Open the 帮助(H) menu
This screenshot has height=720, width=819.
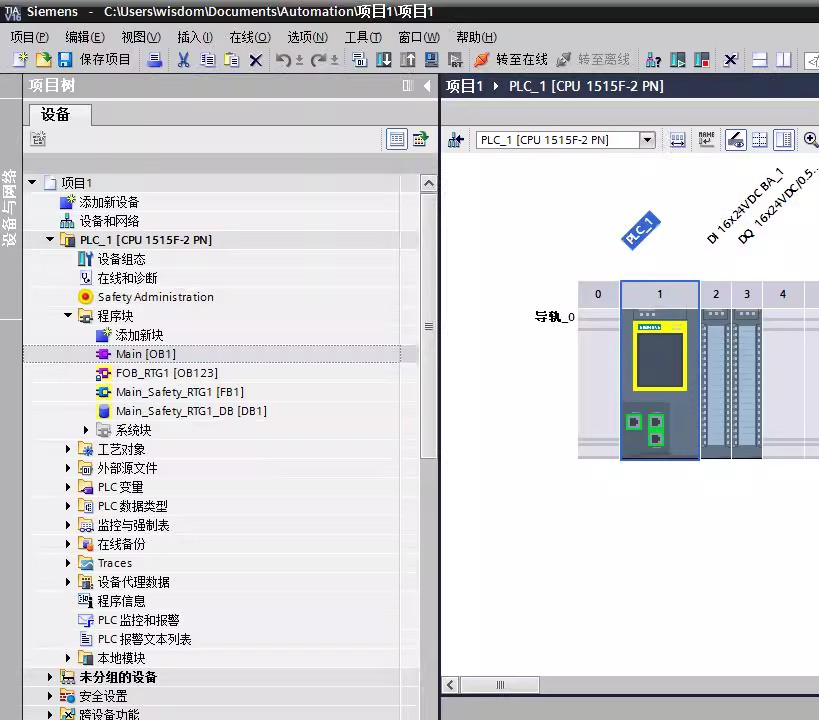pyautogui.click(x=476, y=37)
